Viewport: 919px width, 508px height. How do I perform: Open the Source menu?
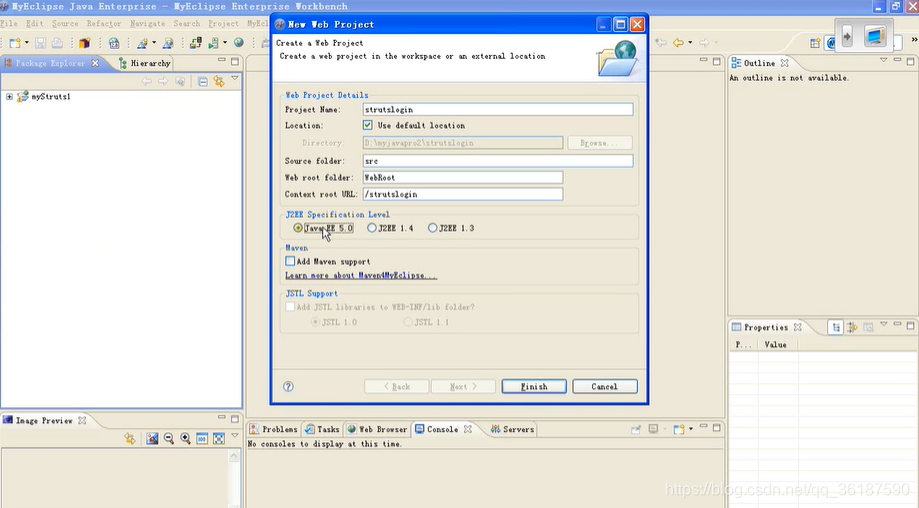(65, 23)
